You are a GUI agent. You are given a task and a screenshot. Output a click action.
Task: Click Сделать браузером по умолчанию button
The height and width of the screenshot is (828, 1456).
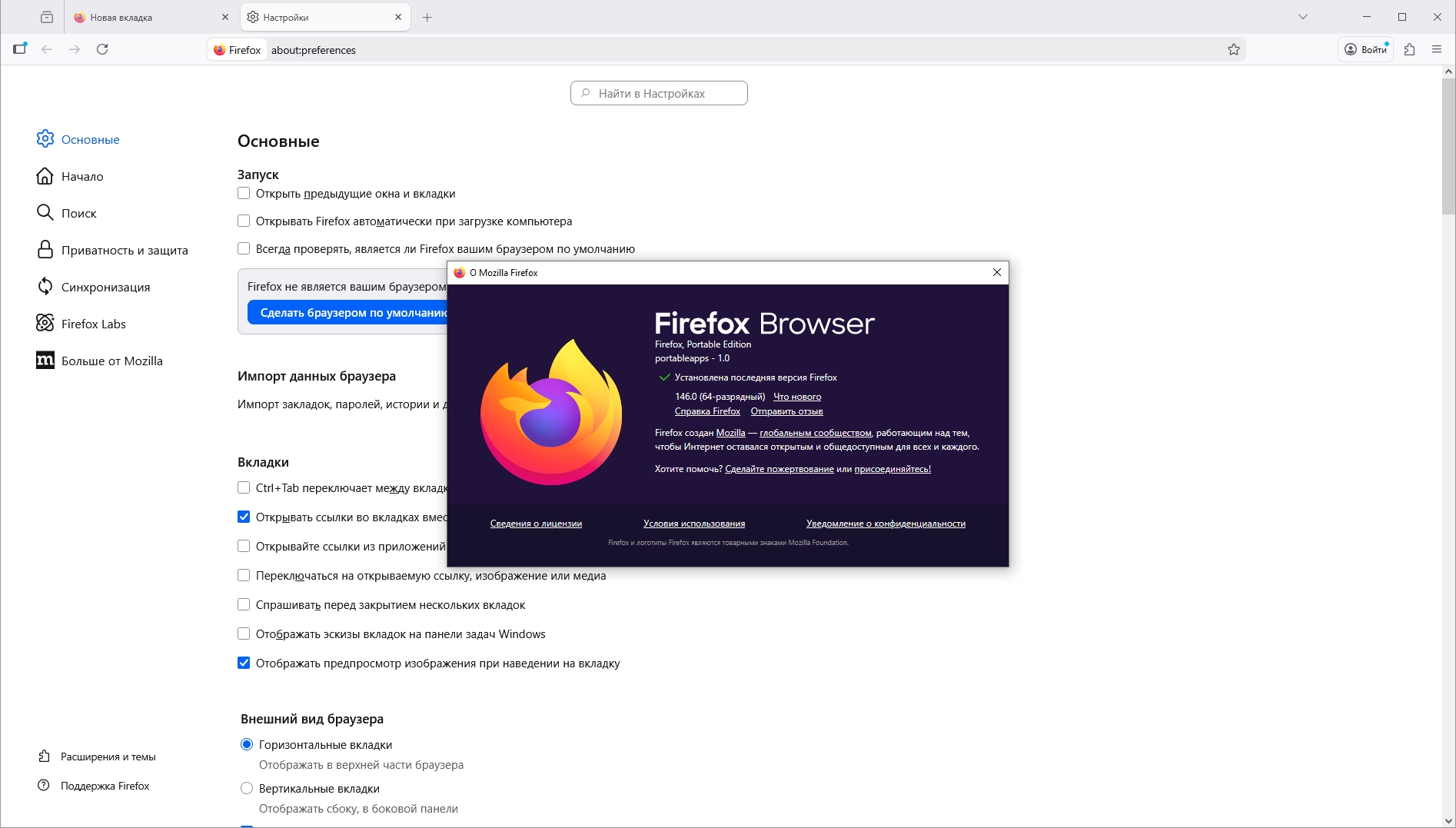[347, 313]
